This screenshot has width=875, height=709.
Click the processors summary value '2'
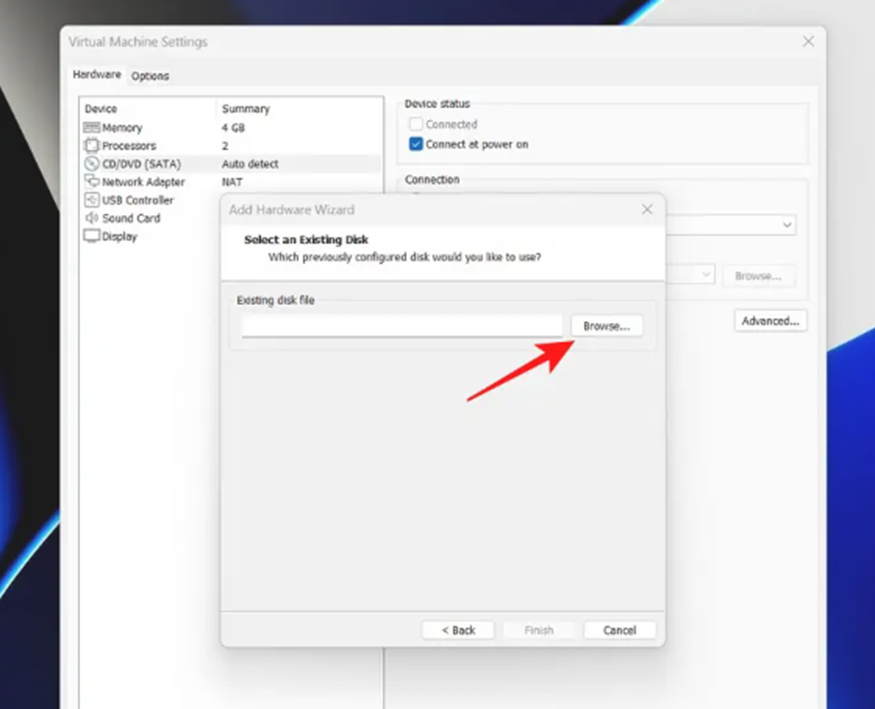click(225, 146)
